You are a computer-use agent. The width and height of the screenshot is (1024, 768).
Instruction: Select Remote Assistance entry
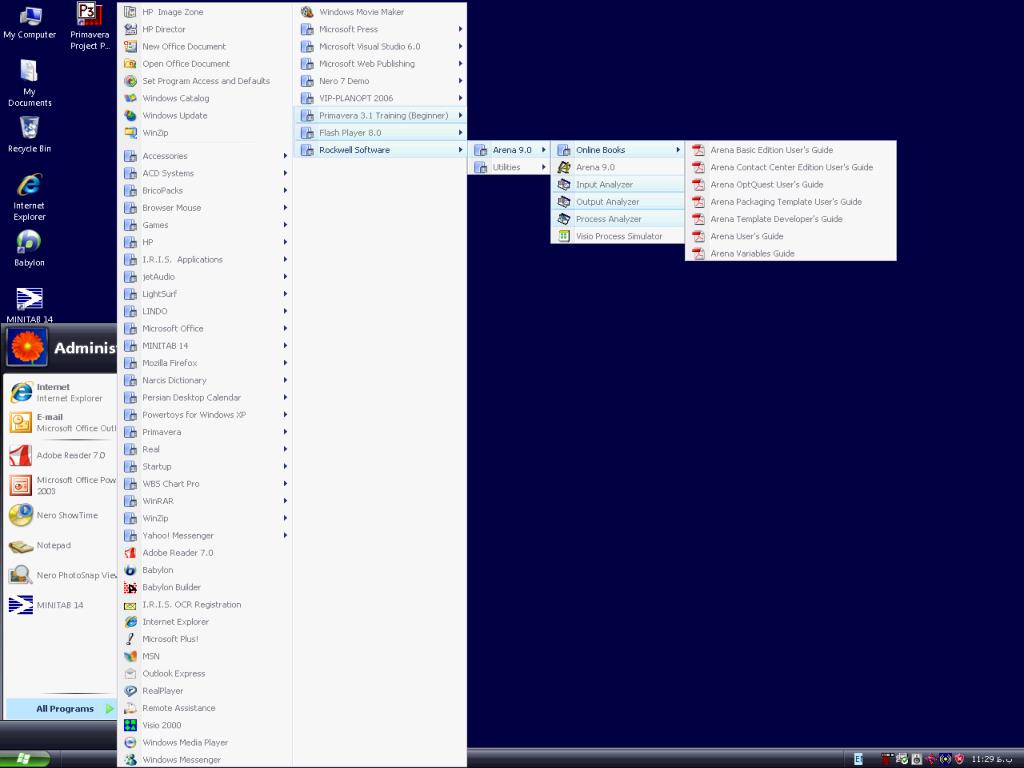[206, 708]
